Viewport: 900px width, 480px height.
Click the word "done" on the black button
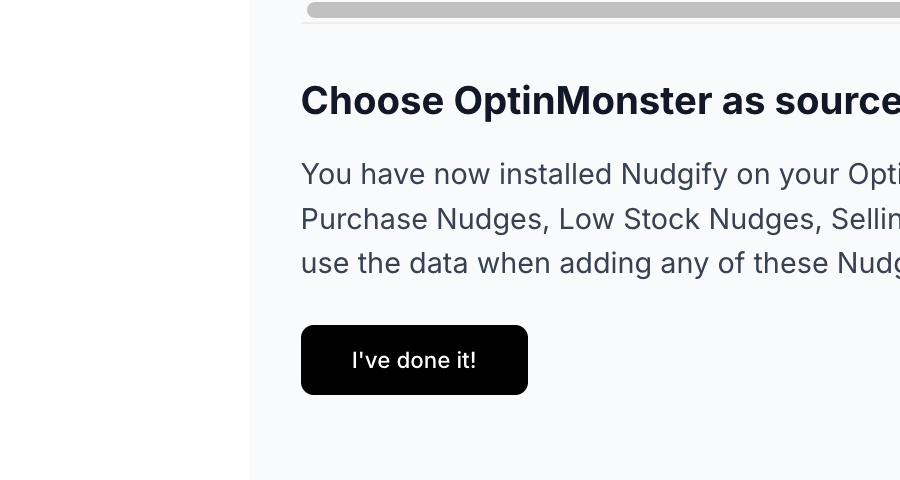(424, 361)
